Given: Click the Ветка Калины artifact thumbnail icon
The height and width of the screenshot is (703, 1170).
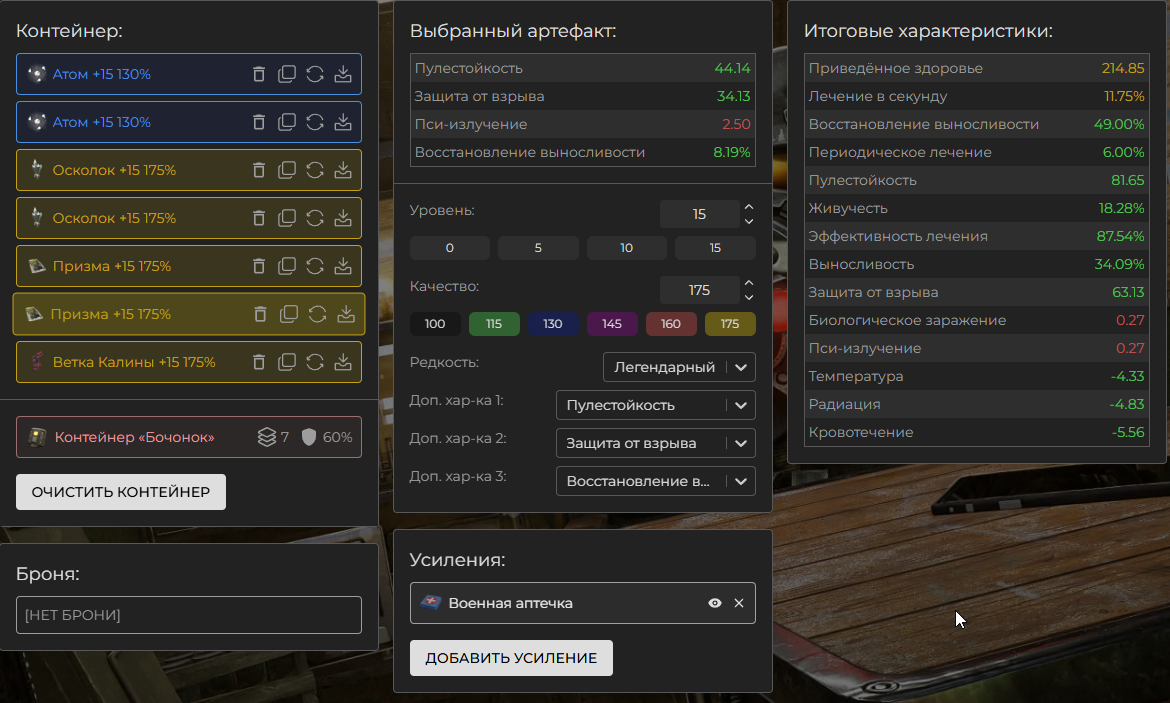Looking at the screenshot, I should click(37, 362).
